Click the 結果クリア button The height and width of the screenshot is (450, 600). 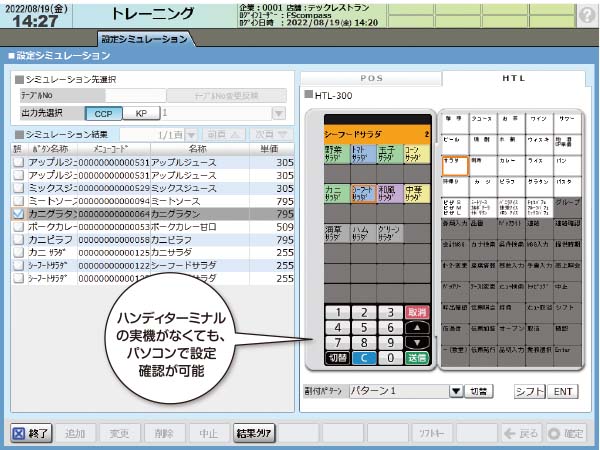pos(254,433)
